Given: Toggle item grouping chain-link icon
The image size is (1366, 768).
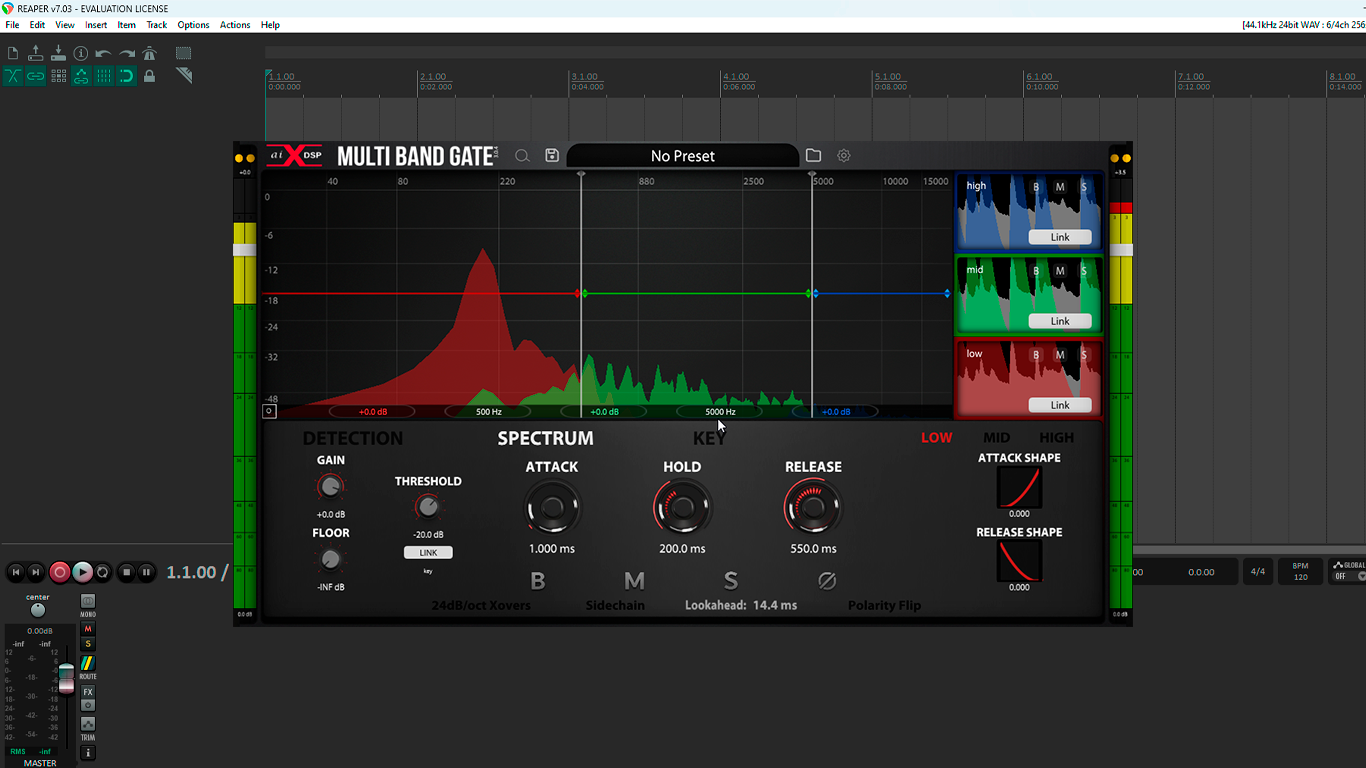Looking at the screenshot, I should pyautogui.click(x=36, y=76).
